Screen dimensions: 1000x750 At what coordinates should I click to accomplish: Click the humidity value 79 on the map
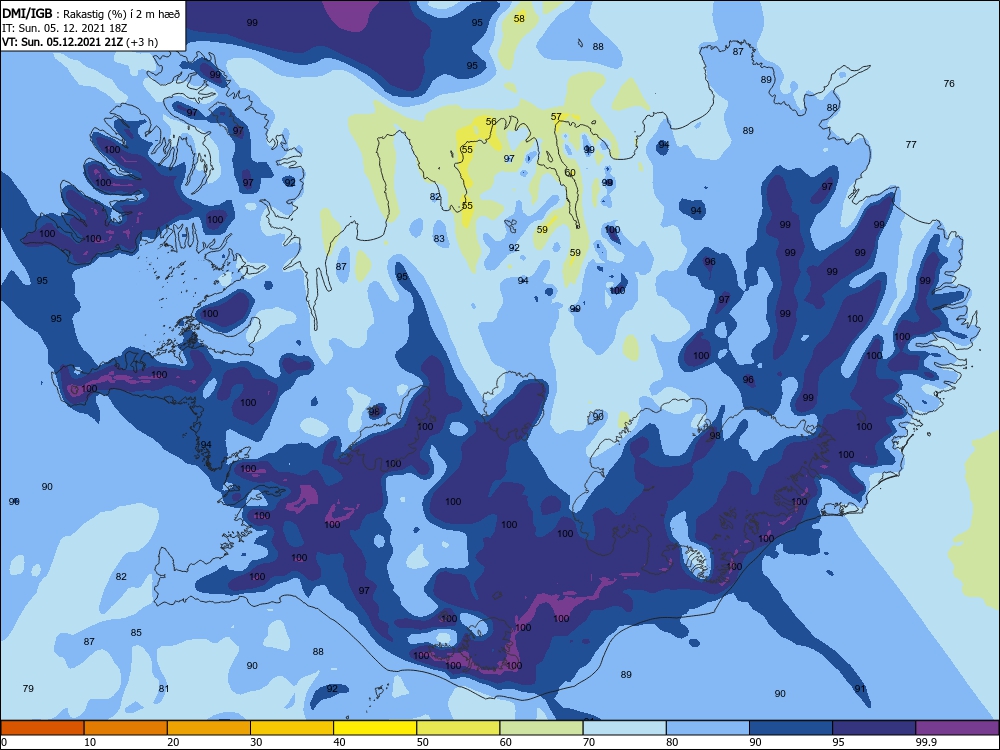(x=28, y=688)
